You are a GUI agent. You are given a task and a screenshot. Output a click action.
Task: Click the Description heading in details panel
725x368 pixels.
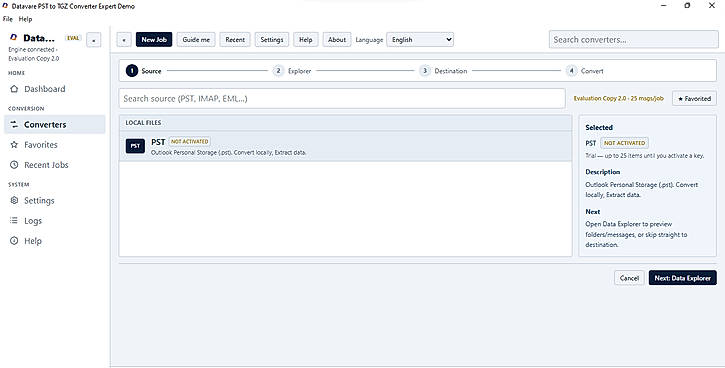(x=602, y=172)
